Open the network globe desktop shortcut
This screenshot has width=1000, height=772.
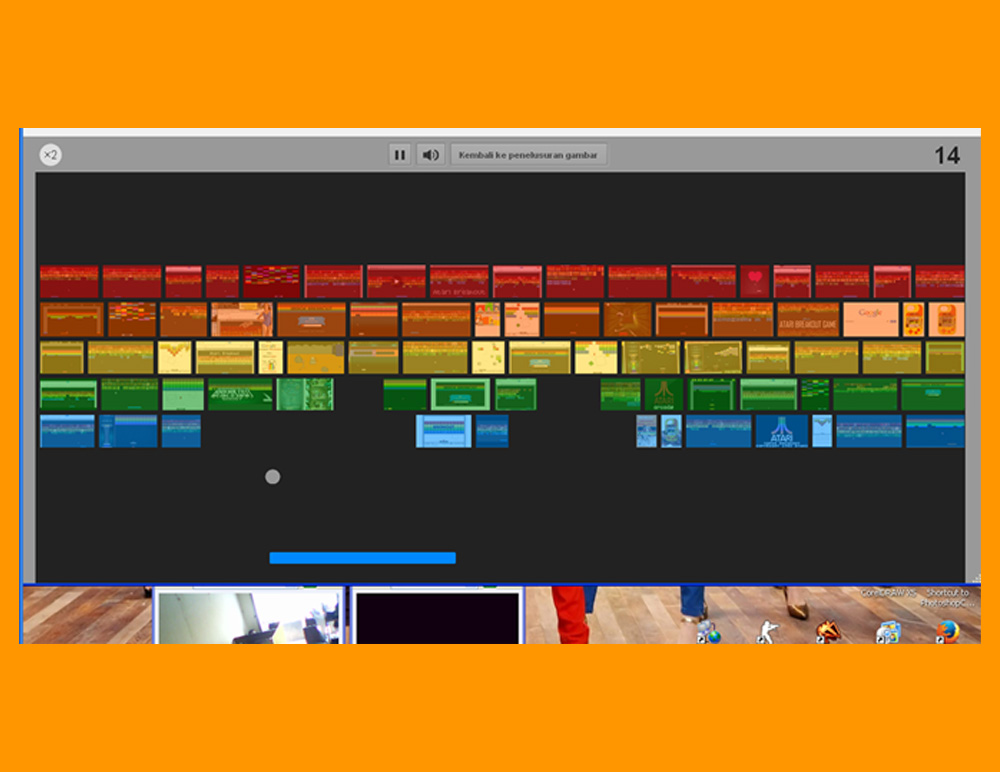[709, 632]
